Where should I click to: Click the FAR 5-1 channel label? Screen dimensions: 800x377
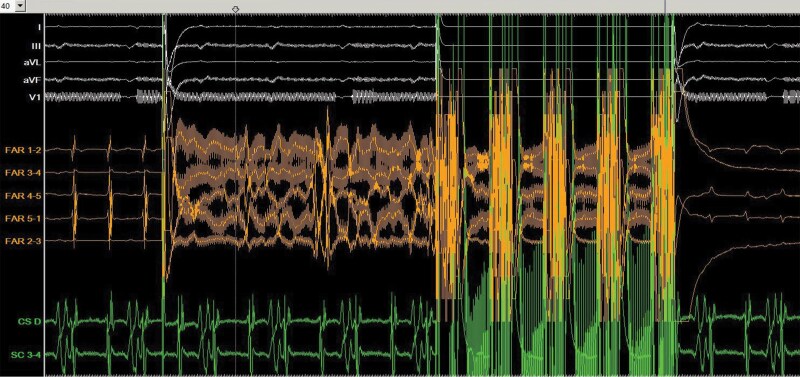23,218
